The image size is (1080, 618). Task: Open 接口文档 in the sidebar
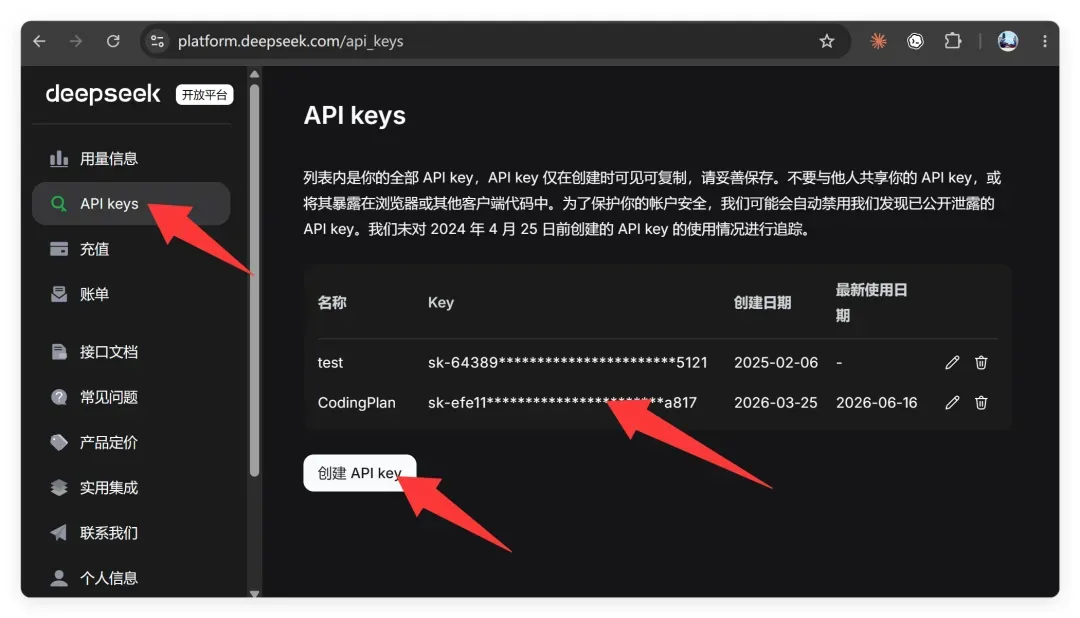pos(131,352)
